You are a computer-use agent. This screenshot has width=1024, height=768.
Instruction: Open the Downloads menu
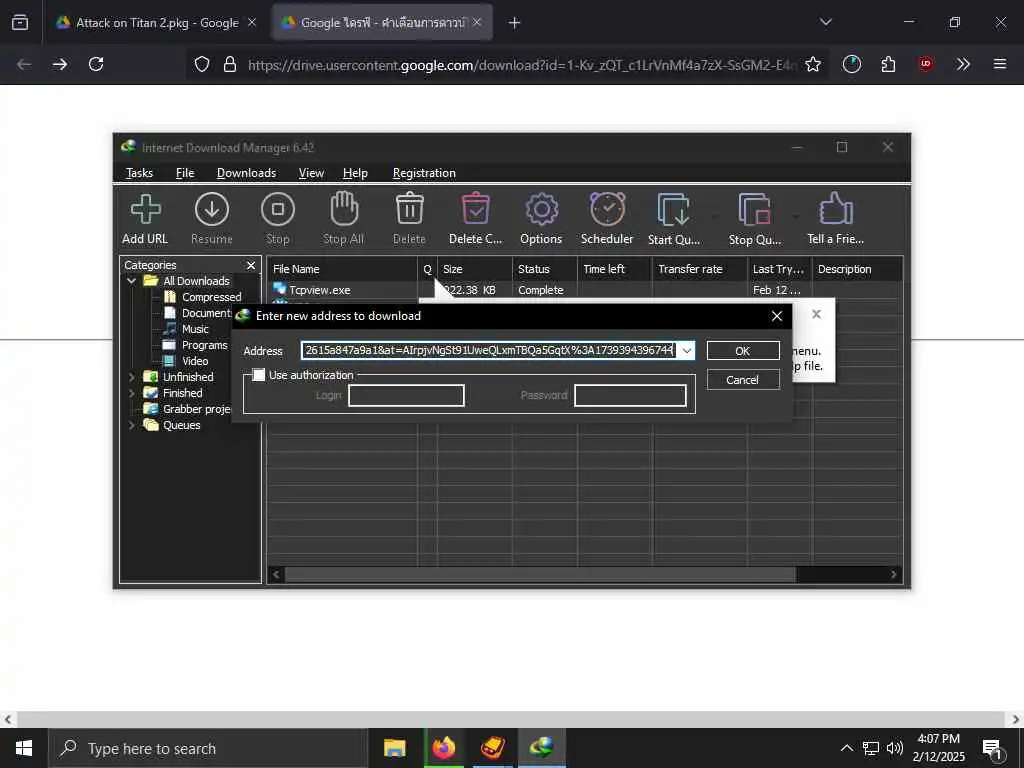[x=246, y=173]
